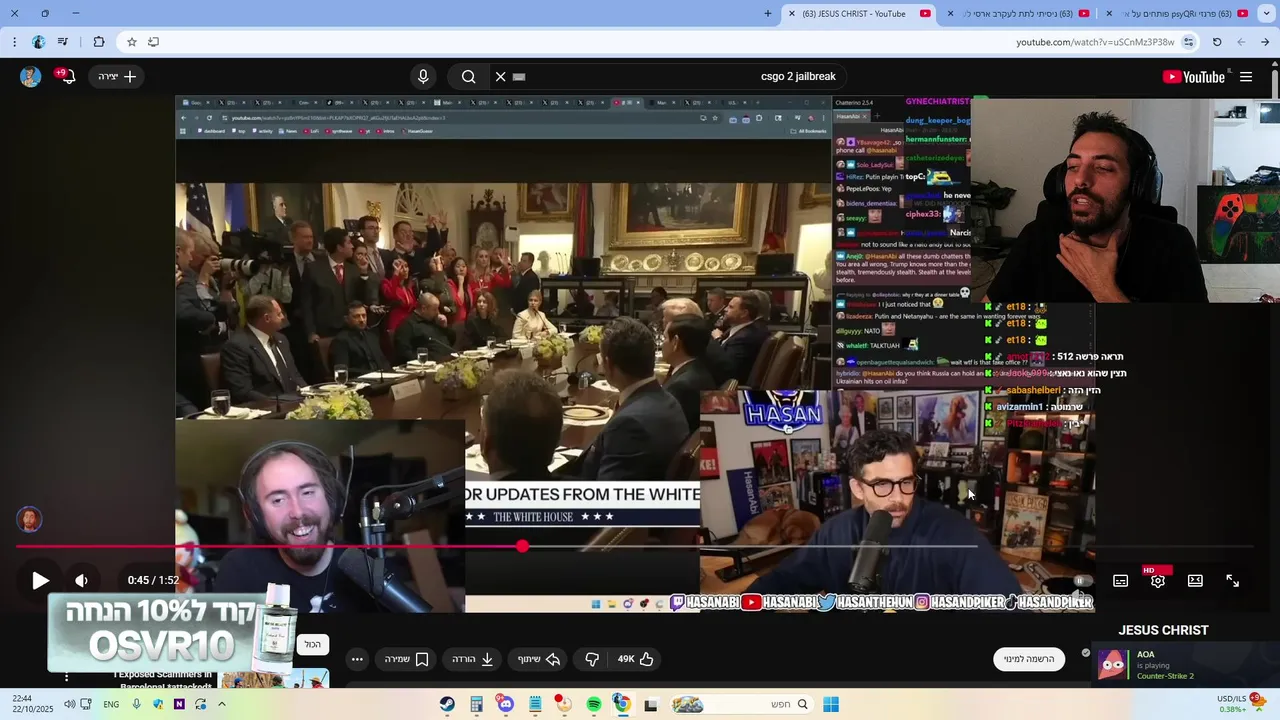
Task: Open the YouTube hamburger guide menu
Action: 1246,77
